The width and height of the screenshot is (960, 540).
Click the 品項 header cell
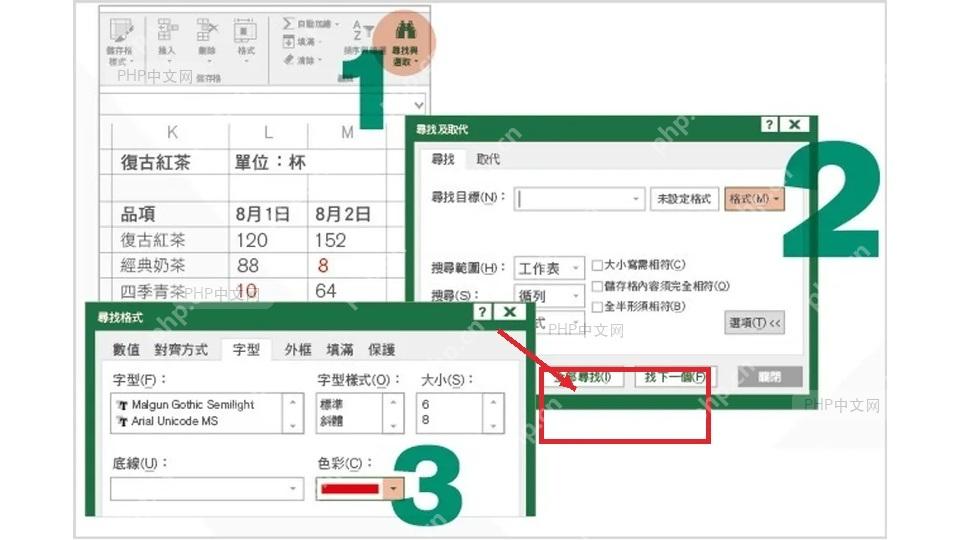click(171, 214)
